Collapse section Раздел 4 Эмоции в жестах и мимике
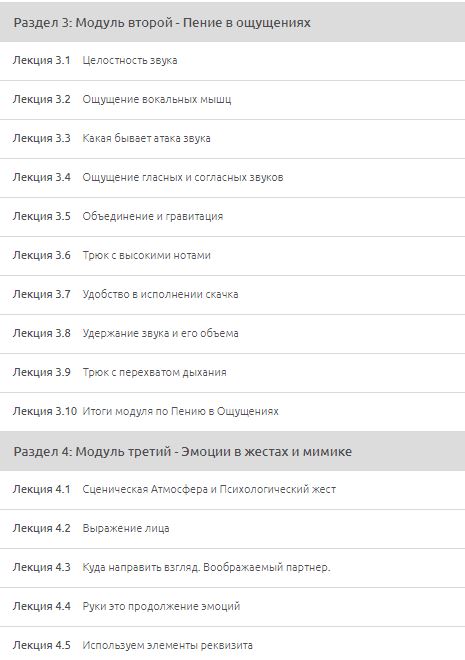465x660 pixels. click(x=232, y=451)
